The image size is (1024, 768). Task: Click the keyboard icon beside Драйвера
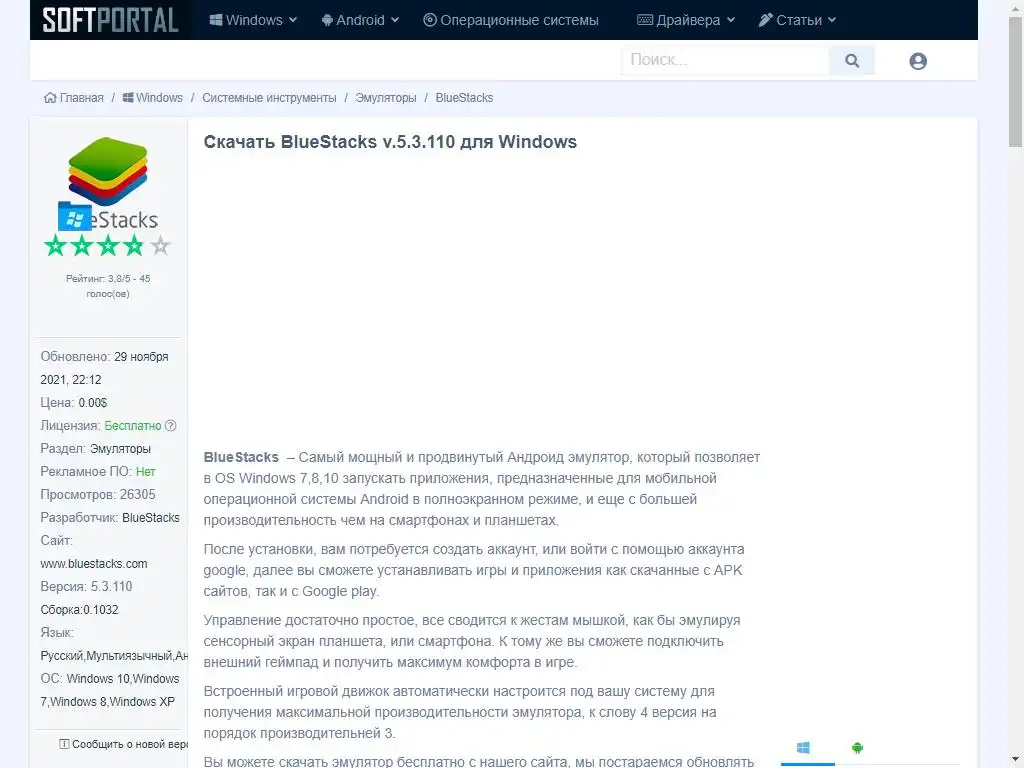[645, 20]
